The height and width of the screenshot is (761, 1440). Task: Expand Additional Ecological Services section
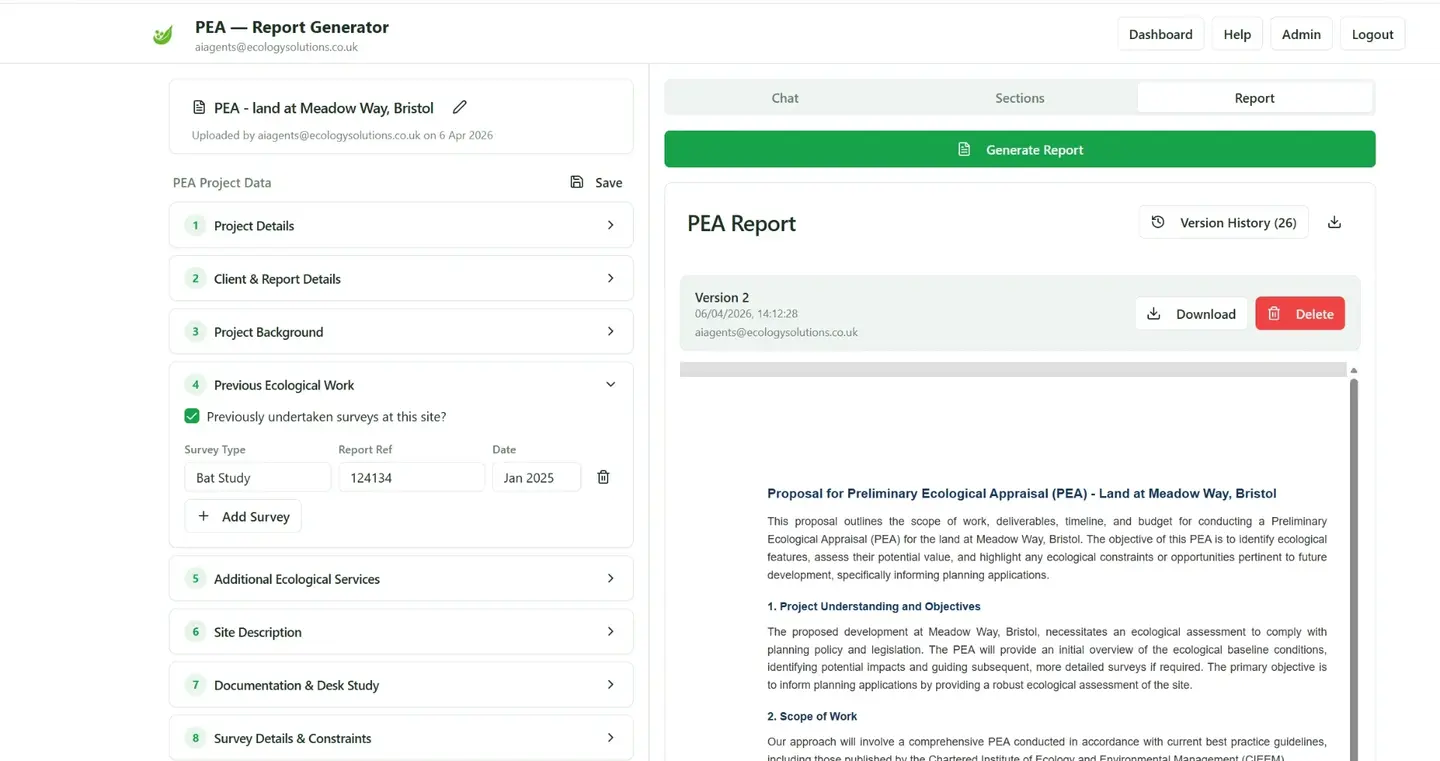pos(401,578)
